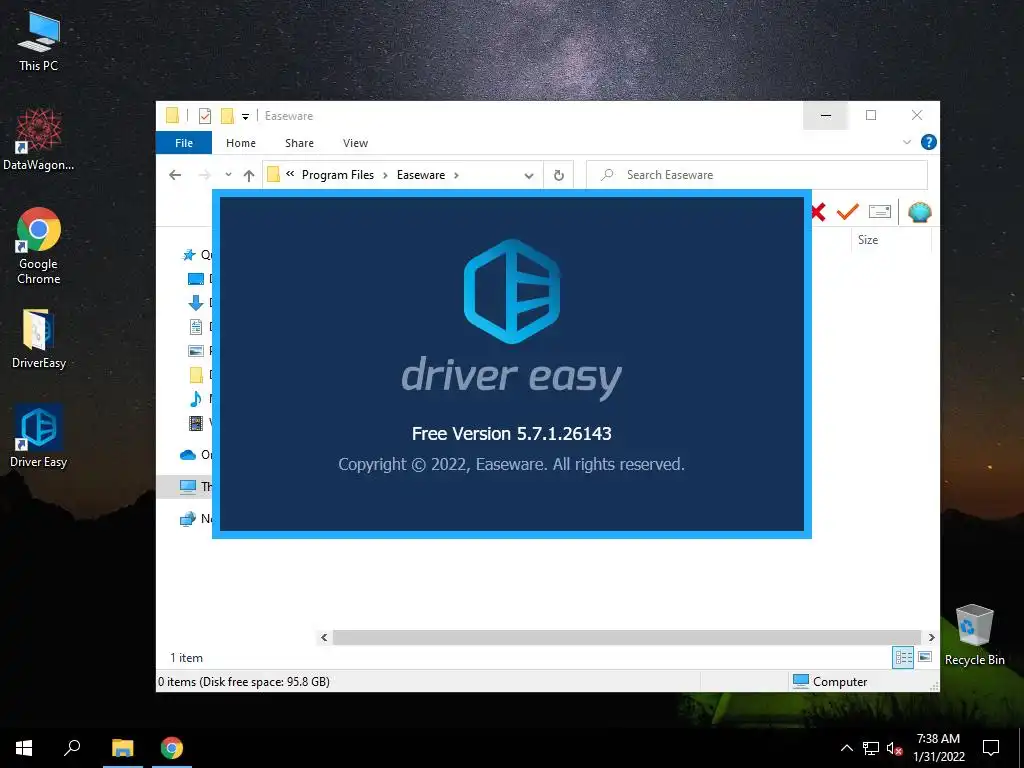Select the Recycle Bin desktop icon

tap(974, 635)
